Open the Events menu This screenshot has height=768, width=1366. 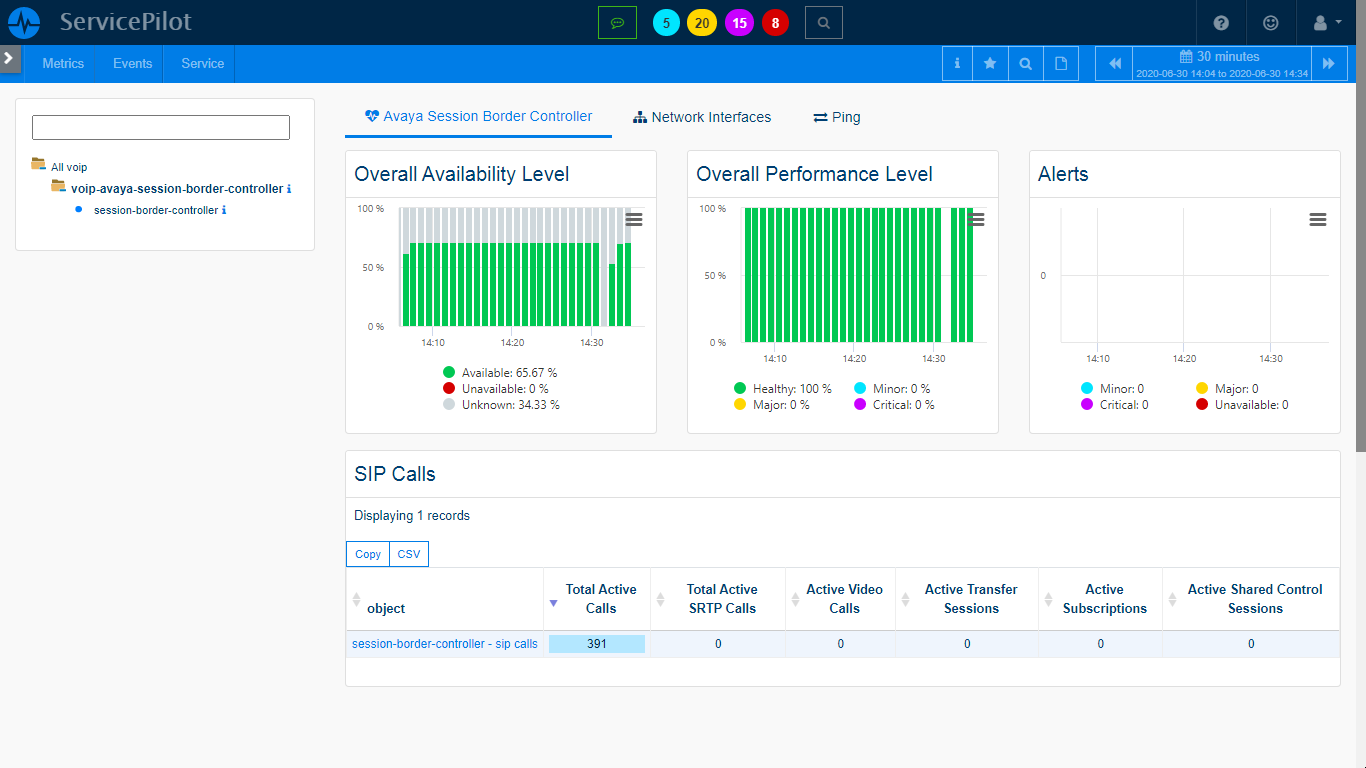[x=132, y=63]
